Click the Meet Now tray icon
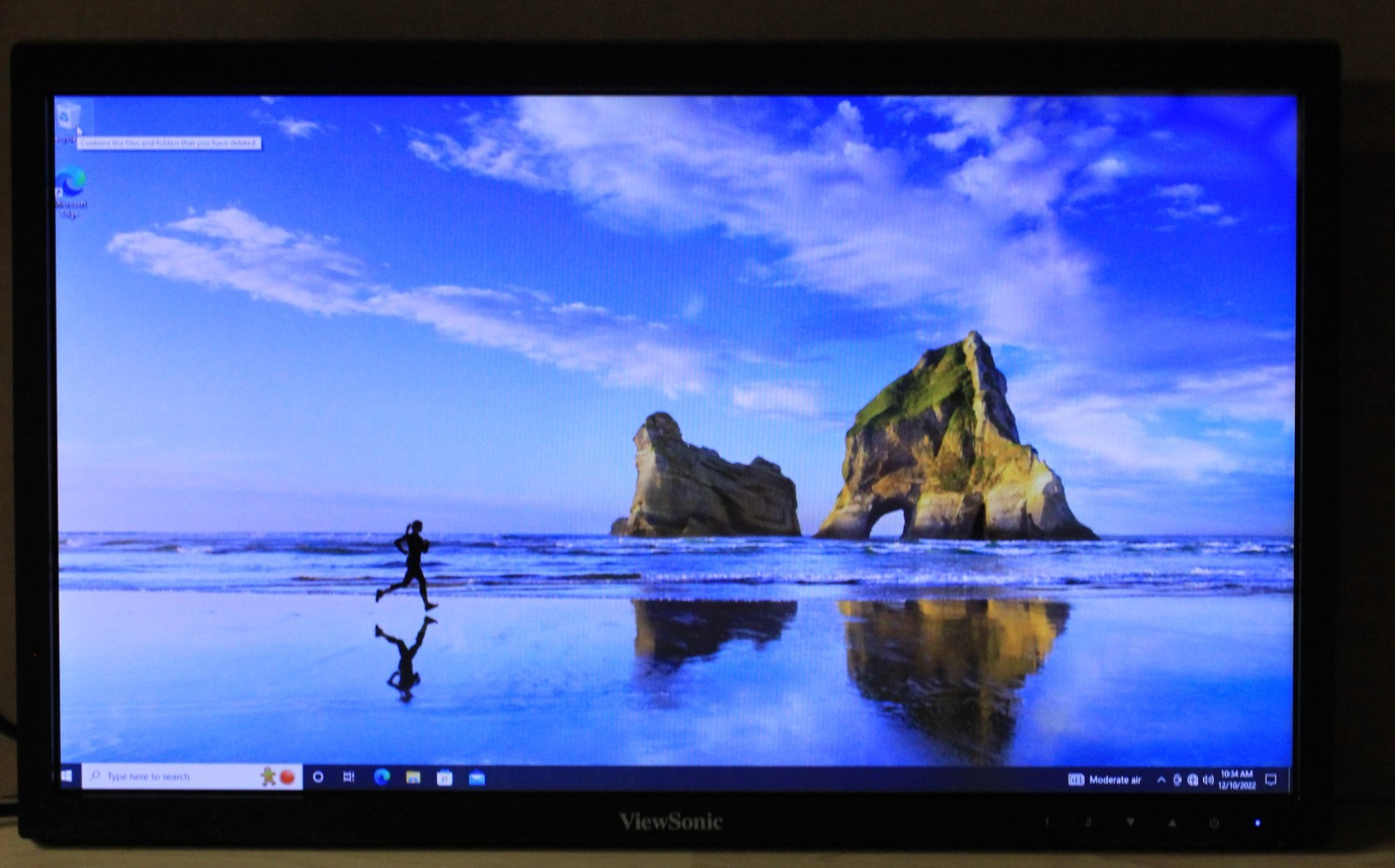 (x=1177, y=779)
